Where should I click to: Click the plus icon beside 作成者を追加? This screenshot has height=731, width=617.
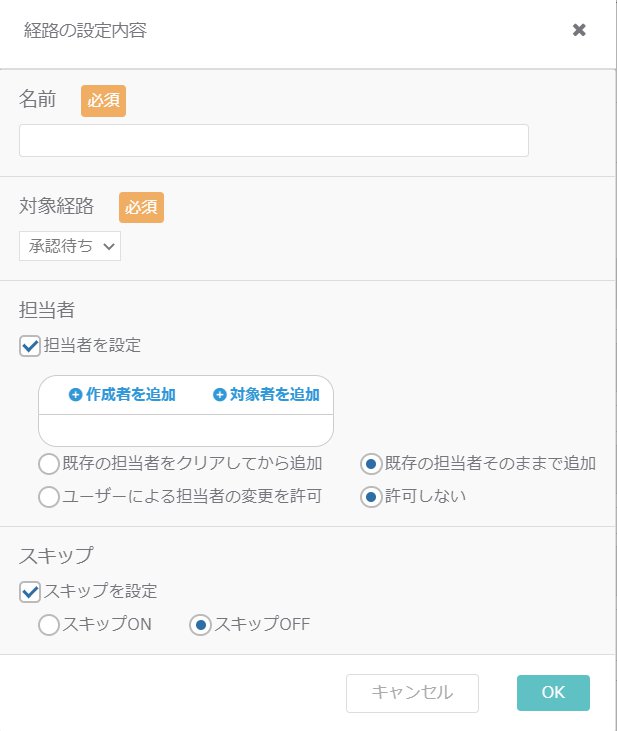coord(75,395)
